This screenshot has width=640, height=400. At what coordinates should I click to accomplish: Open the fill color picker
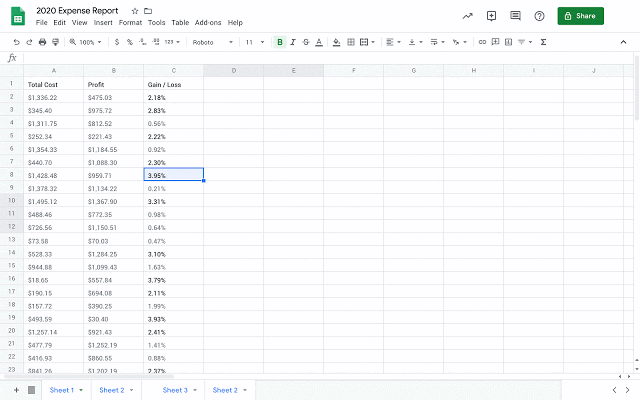336,42
